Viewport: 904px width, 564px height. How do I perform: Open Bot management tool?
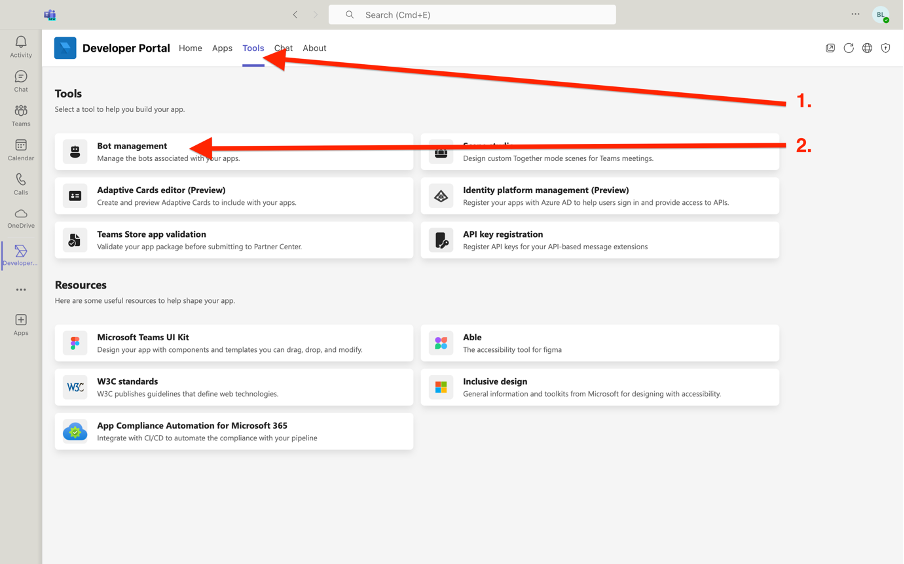click(x=234, y=152)
